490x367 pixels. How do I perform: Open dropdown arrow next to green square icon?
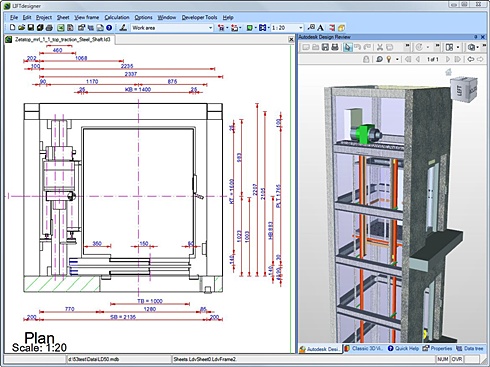click(x=256, y=28)
